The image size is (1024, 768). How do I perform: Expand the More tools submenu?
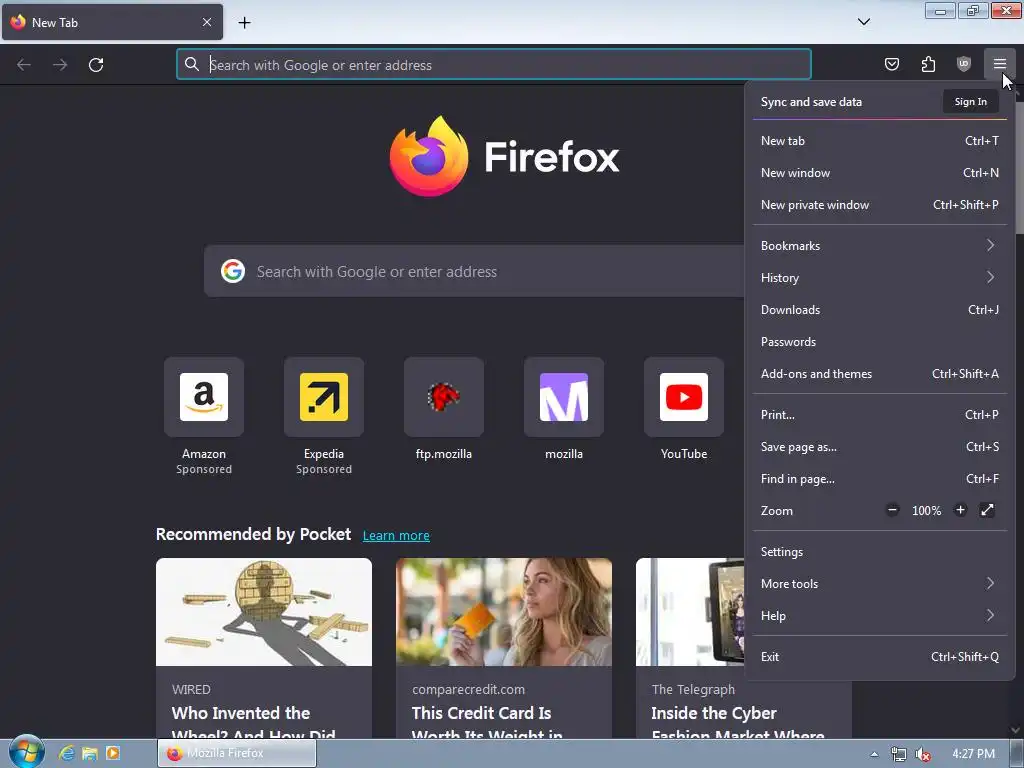click(880, 584)
